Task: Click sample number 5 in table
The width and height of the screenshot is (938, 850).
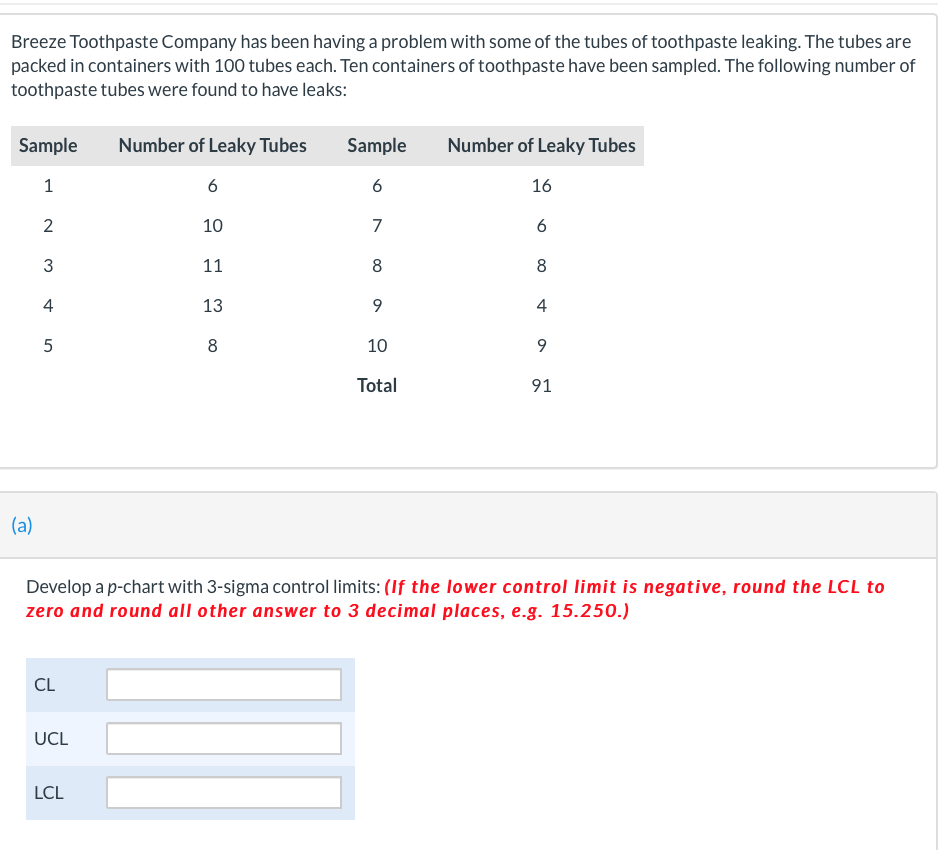Action: pyautogui.click(x=48, y=346)
